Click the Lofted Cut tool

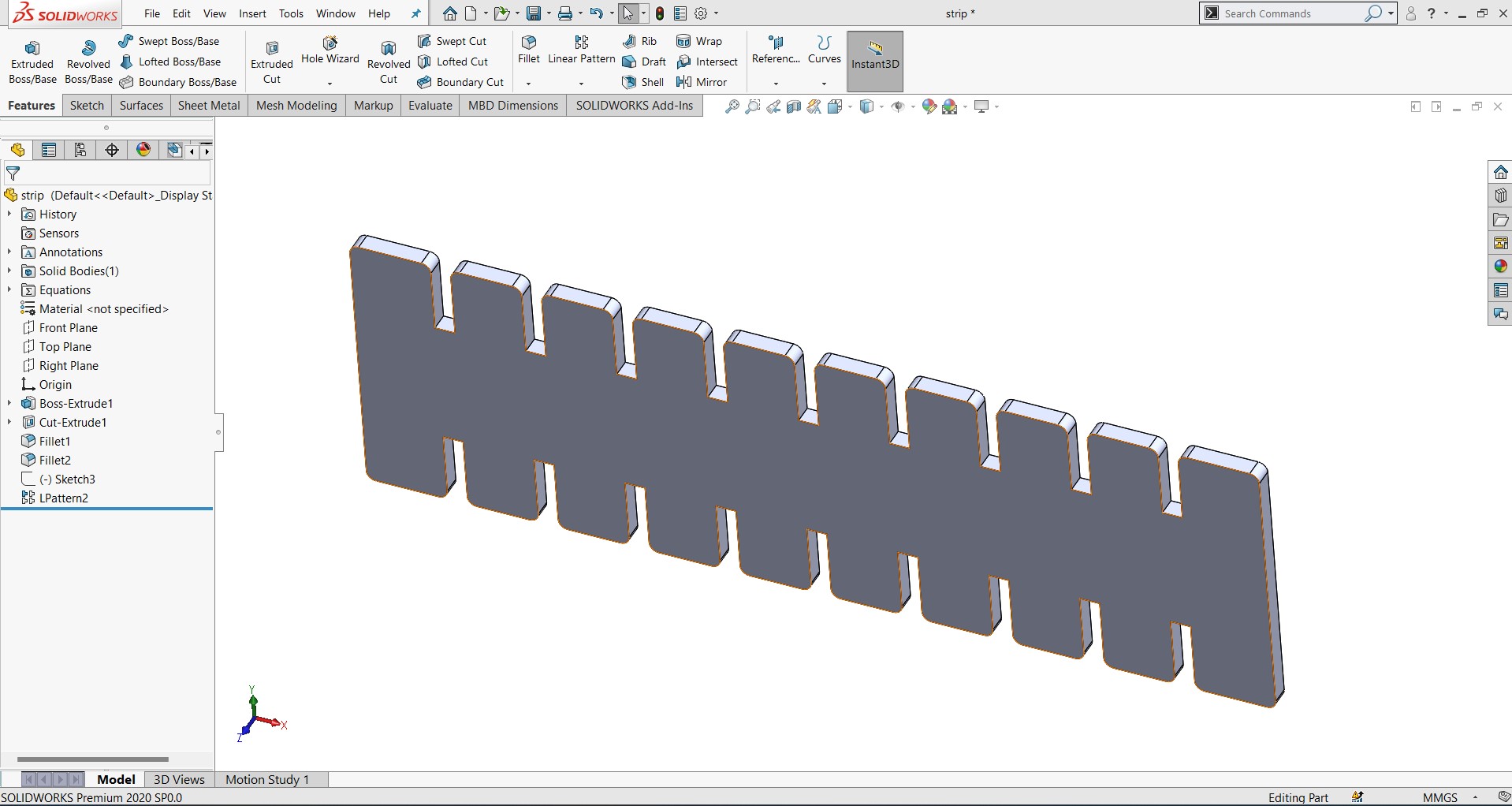point(453,62)
